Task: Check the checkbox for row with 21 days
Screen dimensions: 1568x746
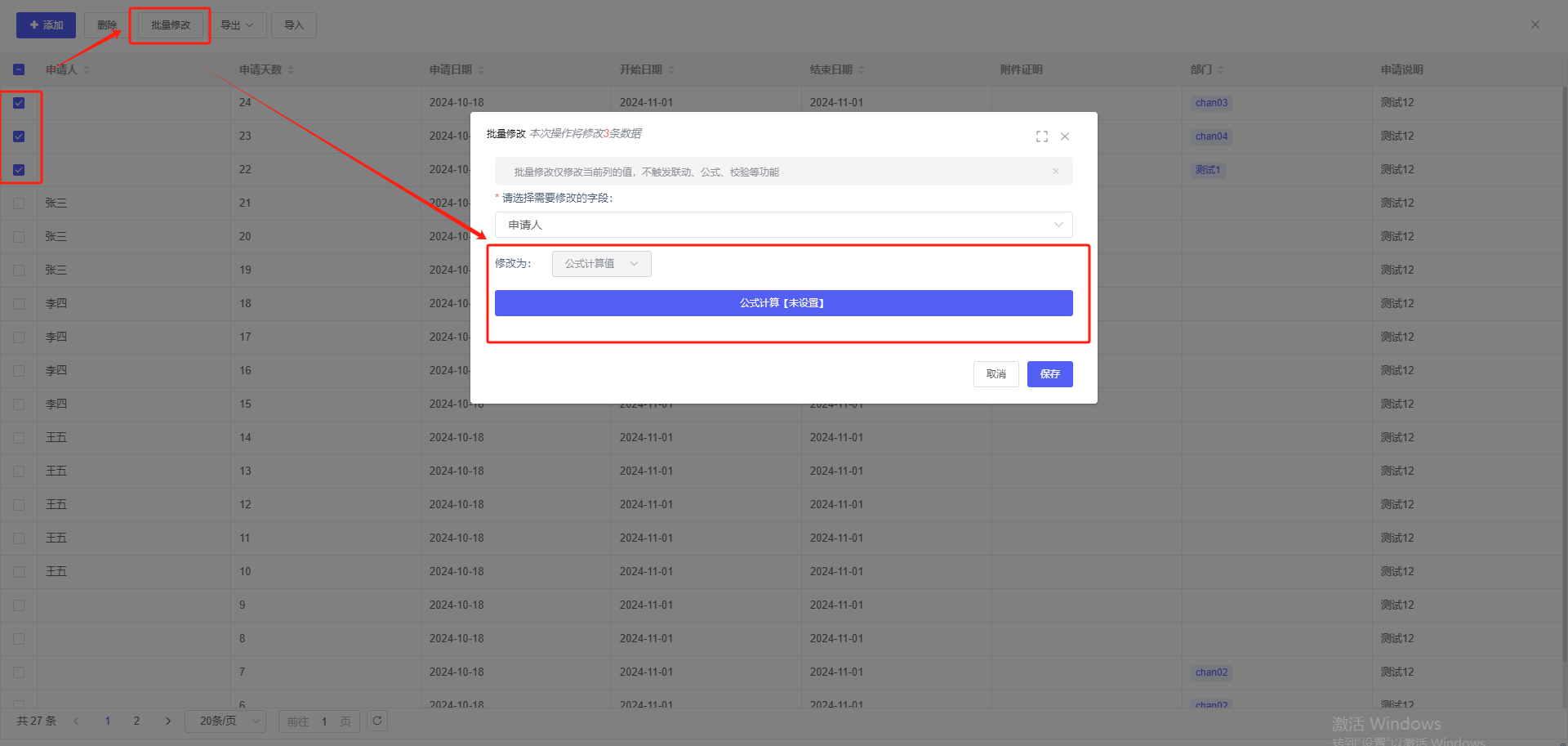Action: 19,203
